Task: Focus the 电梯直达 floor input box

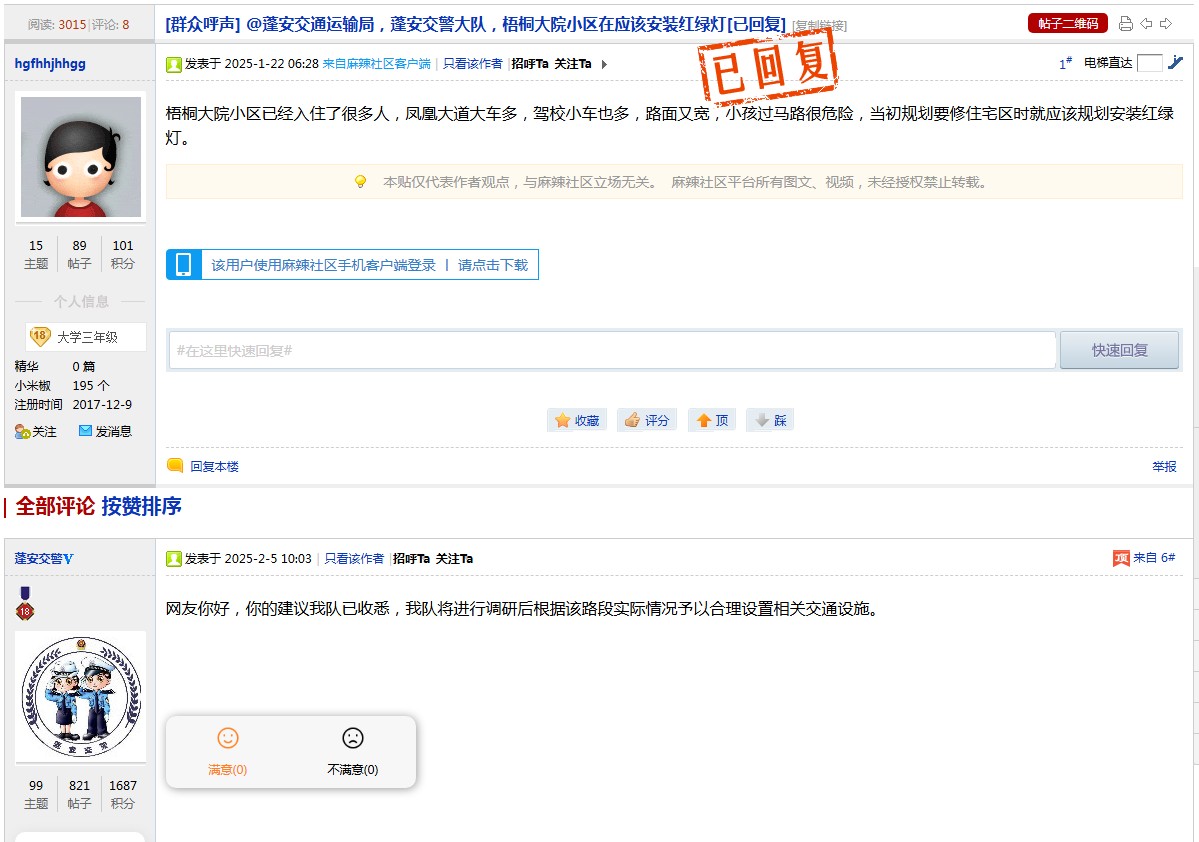Action: 1149,63
